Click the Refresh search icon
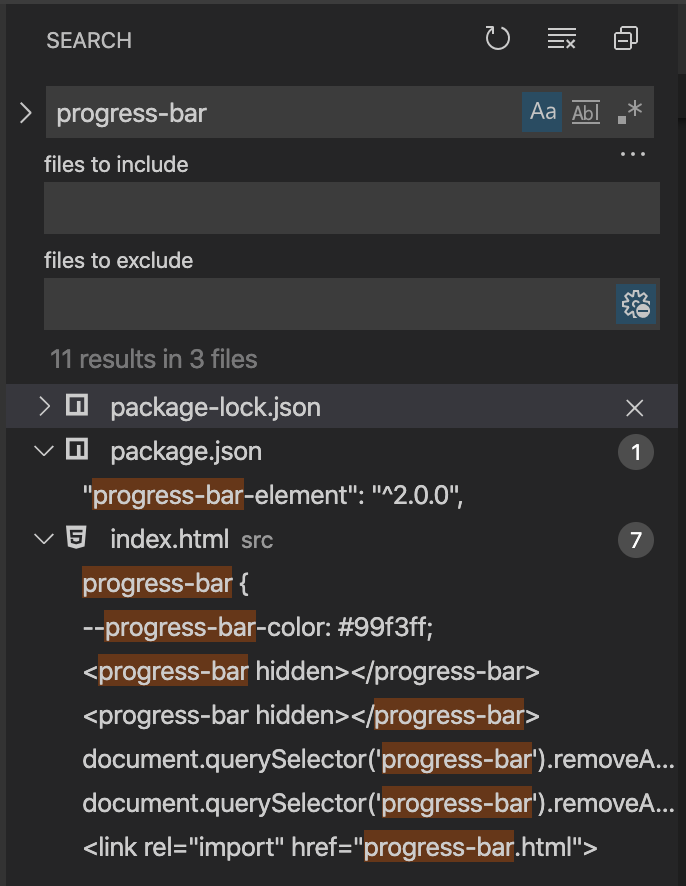686x886 pixels. click(x=497, y=38)
